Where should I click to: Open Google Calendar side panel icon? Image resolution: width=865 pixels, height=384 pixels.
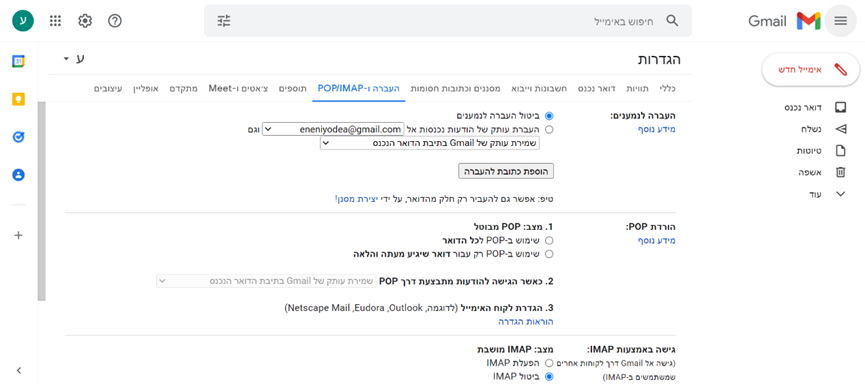click(x=18, y=61)
